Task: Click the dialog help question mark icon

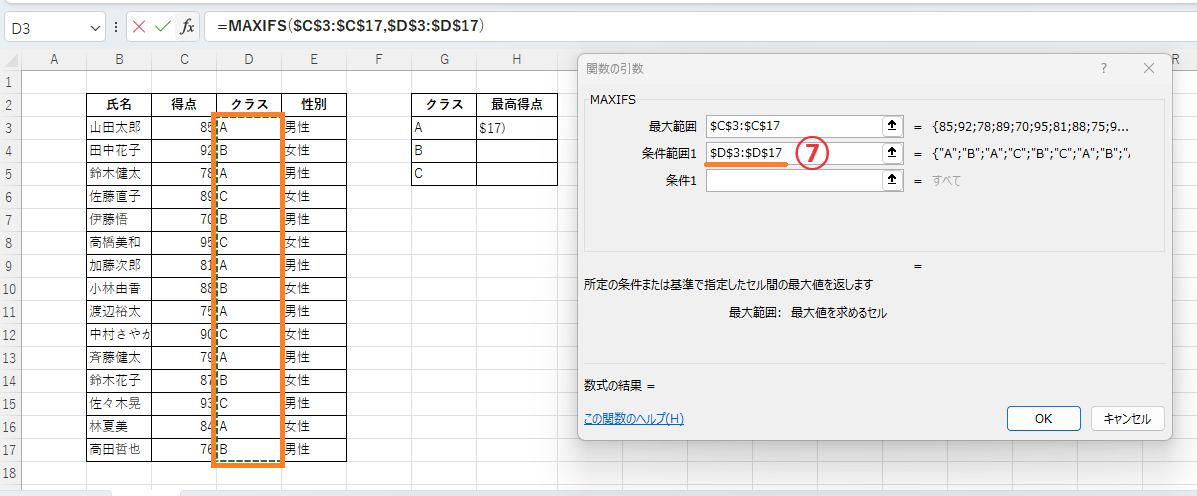Action: pyautogui.click(x=1103, y=68)
